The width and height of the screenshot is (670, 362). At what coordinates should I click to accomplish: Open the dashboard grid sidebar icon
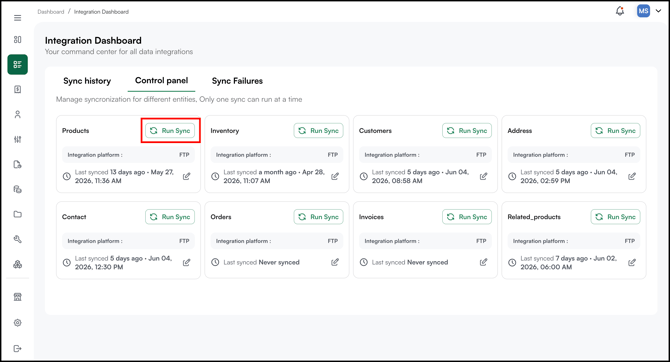[x=18, y=39]
